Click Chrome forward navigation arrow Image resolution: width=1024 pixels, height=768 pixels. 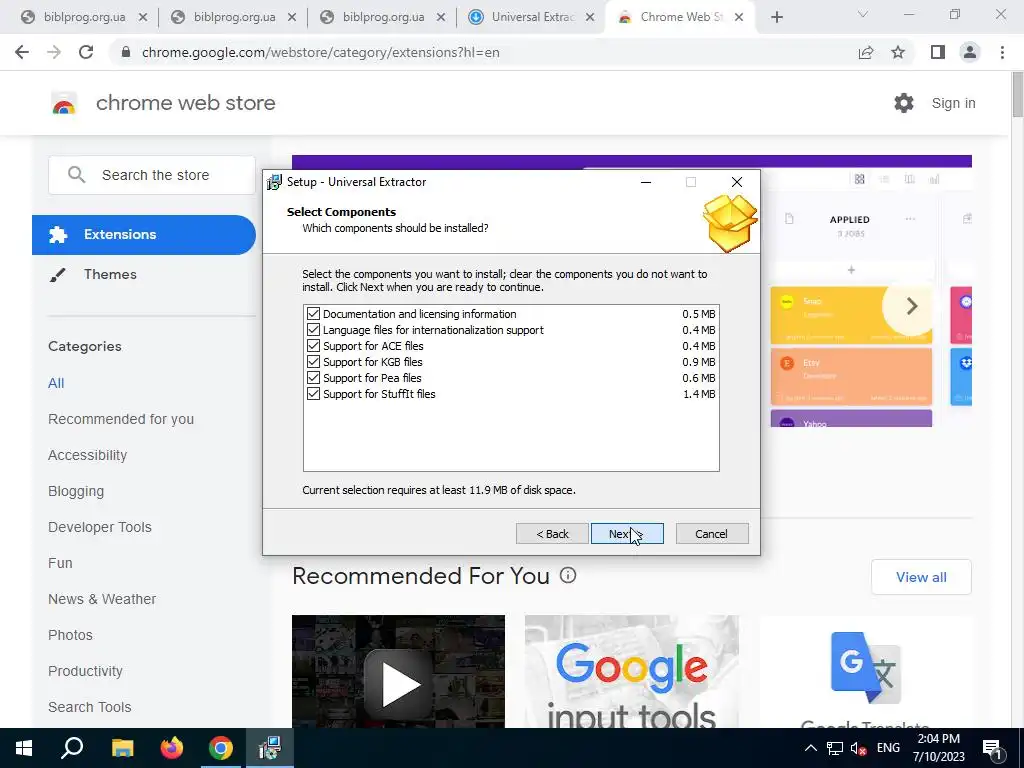pyautogui.click(x=54, y=52)
